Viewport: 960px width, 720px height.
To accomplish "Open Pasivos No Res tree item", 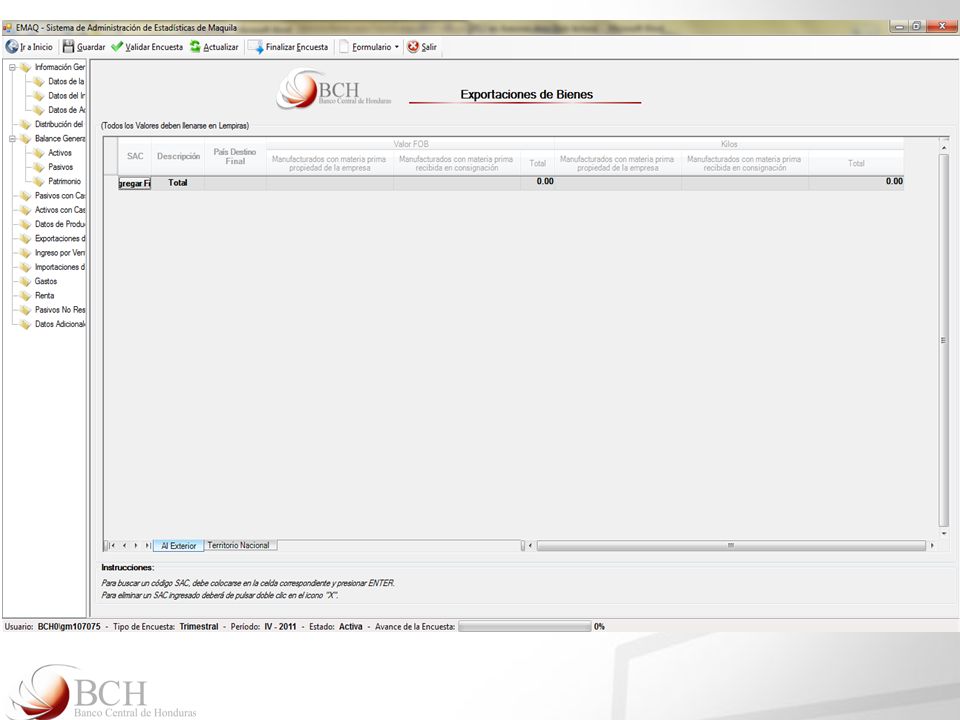I will click(59, 310).
